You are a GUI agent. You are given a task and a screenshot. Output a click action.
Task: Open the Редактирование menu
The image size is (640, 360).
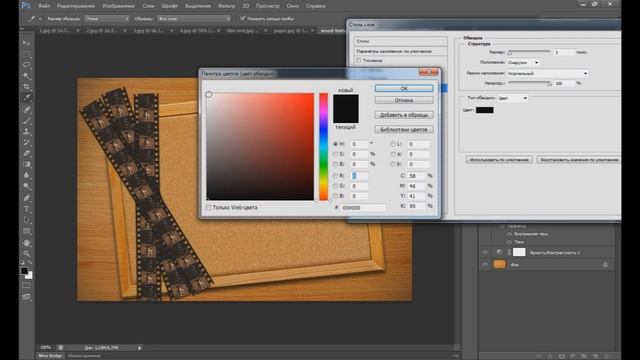[x=76, y=6]
